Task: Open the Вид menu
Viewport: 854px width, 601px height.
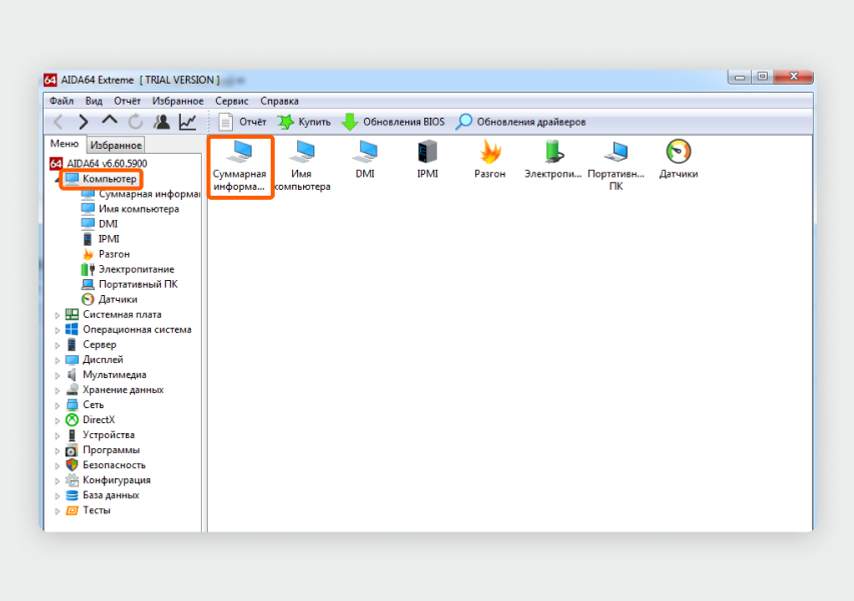Action: click(94, 101)
